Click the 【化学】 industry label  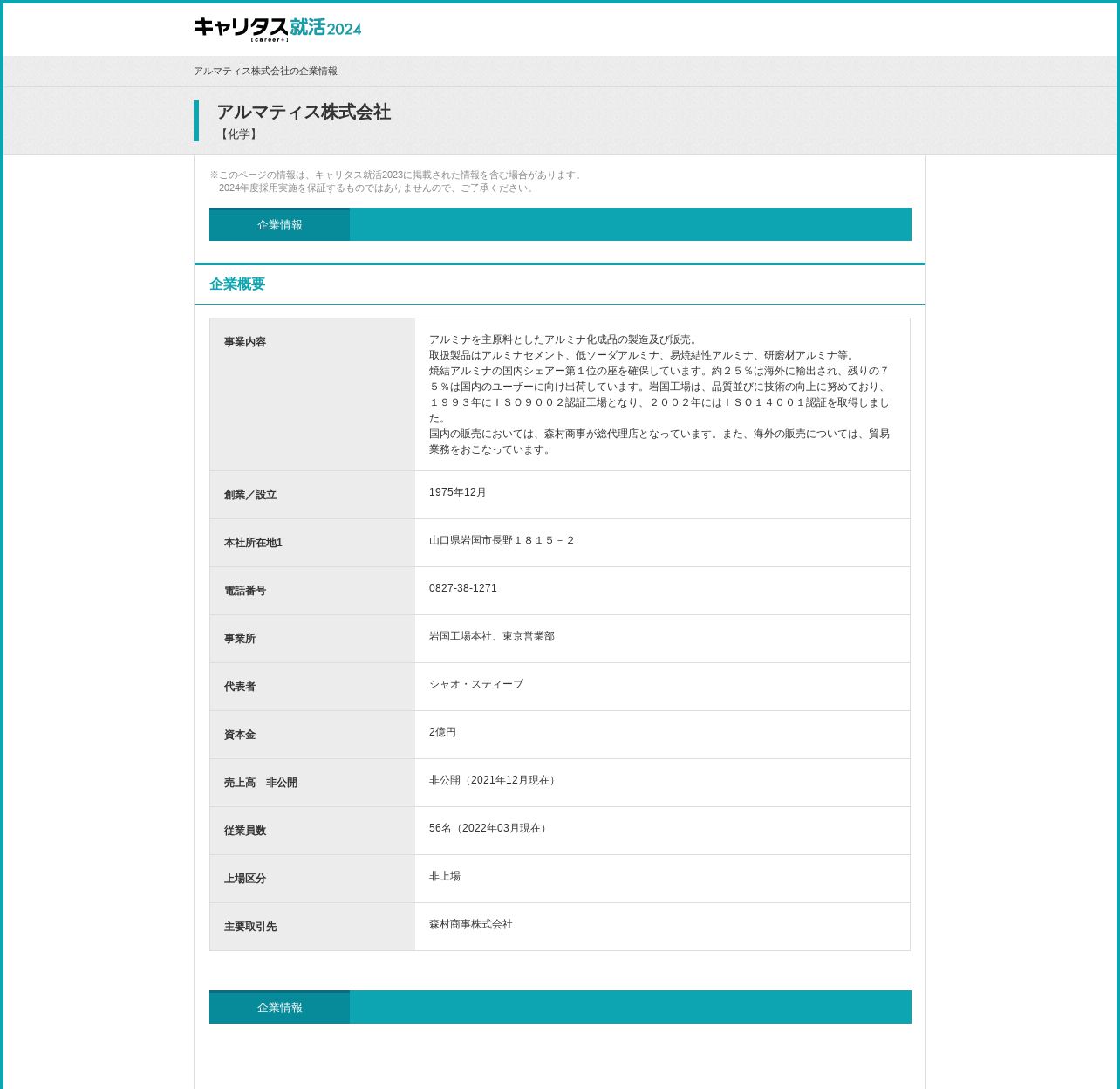coord(238,134)
